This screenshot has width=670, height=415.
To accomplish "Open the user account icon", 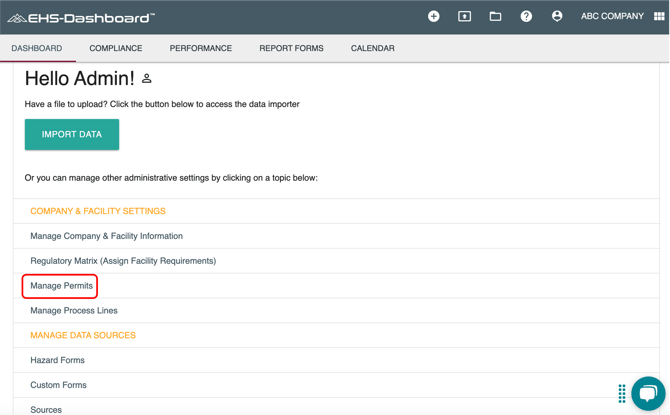I will [557, 16].
